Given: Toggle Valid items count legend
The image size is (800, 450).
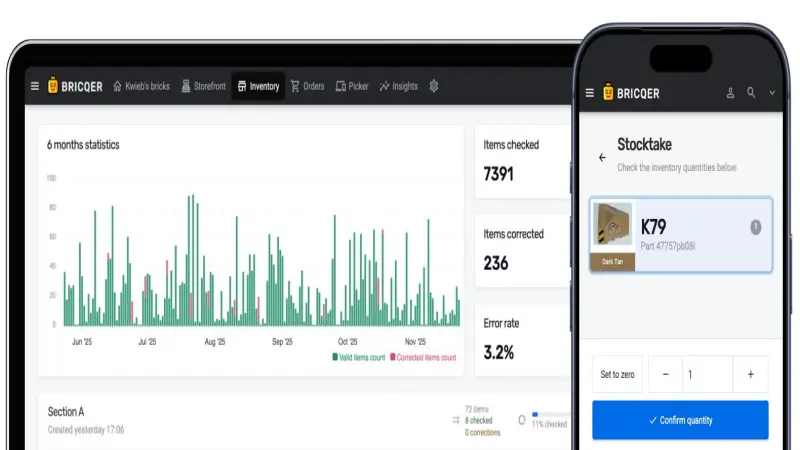Looking at the screenshot, I should (x=359, y=358).
